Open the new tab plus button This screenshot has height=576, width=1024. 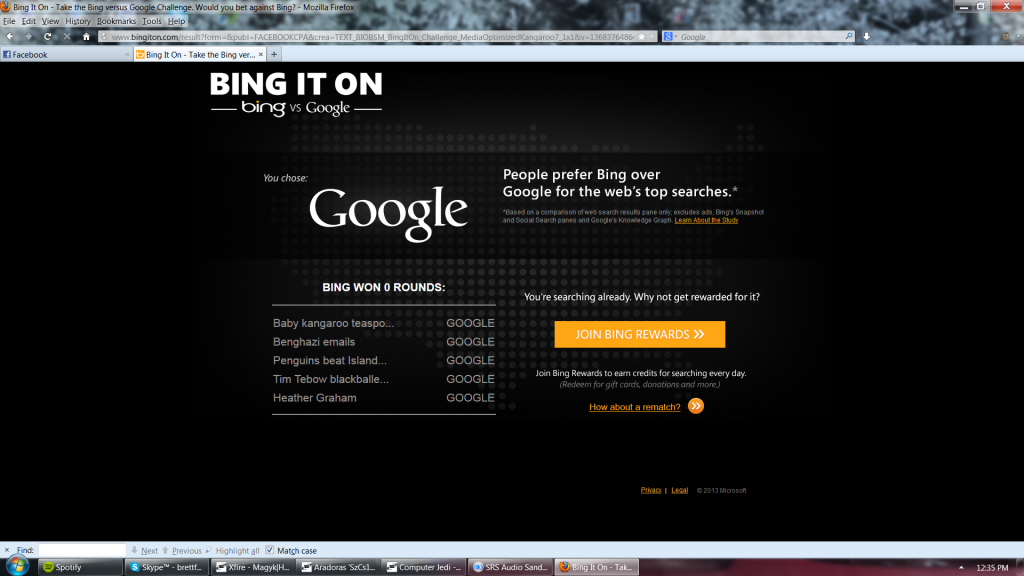(274, 55)
